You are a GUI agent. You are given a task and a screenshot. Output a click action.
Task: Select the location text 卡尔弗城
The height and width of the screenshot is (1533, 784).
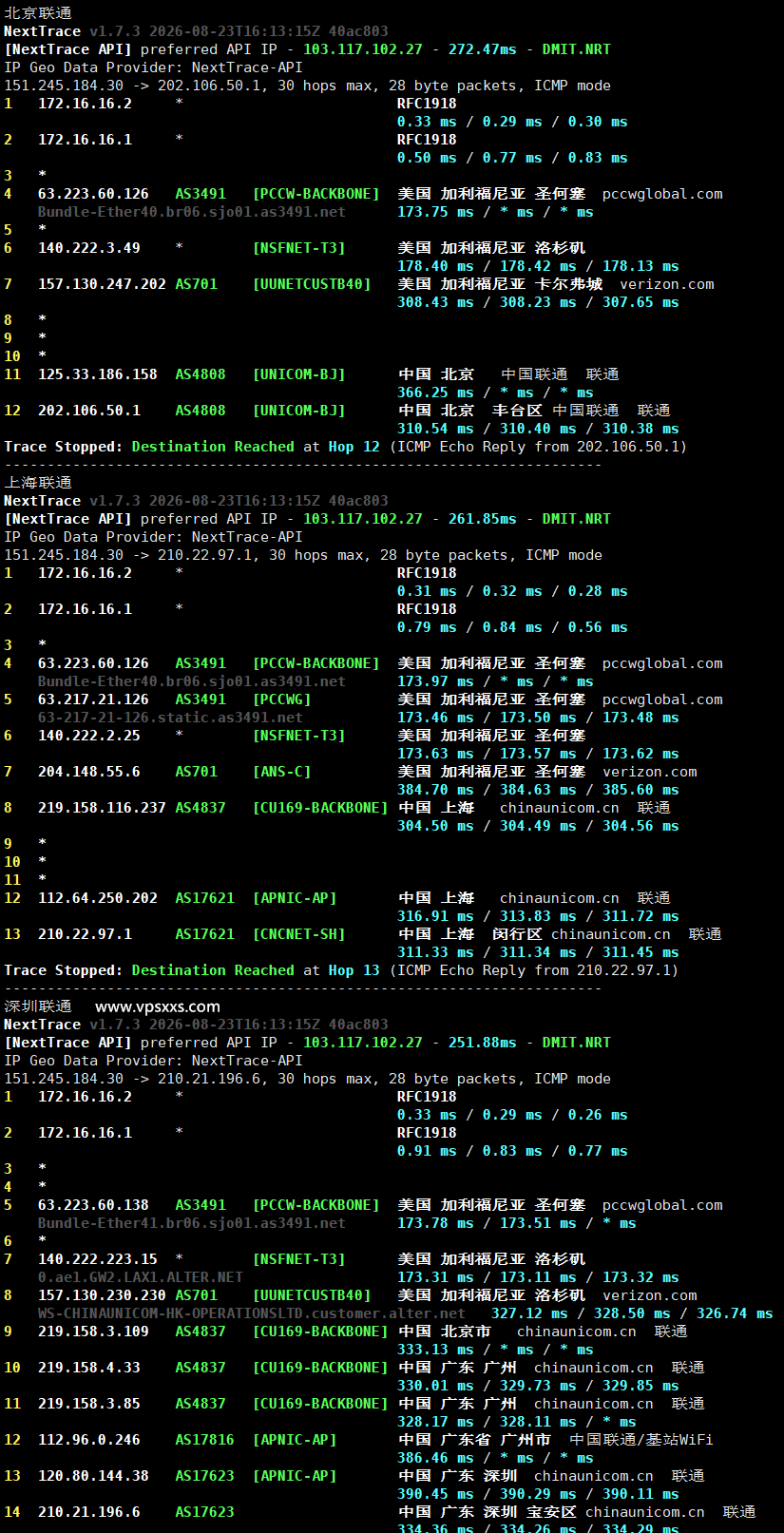(x=568, y=284)
